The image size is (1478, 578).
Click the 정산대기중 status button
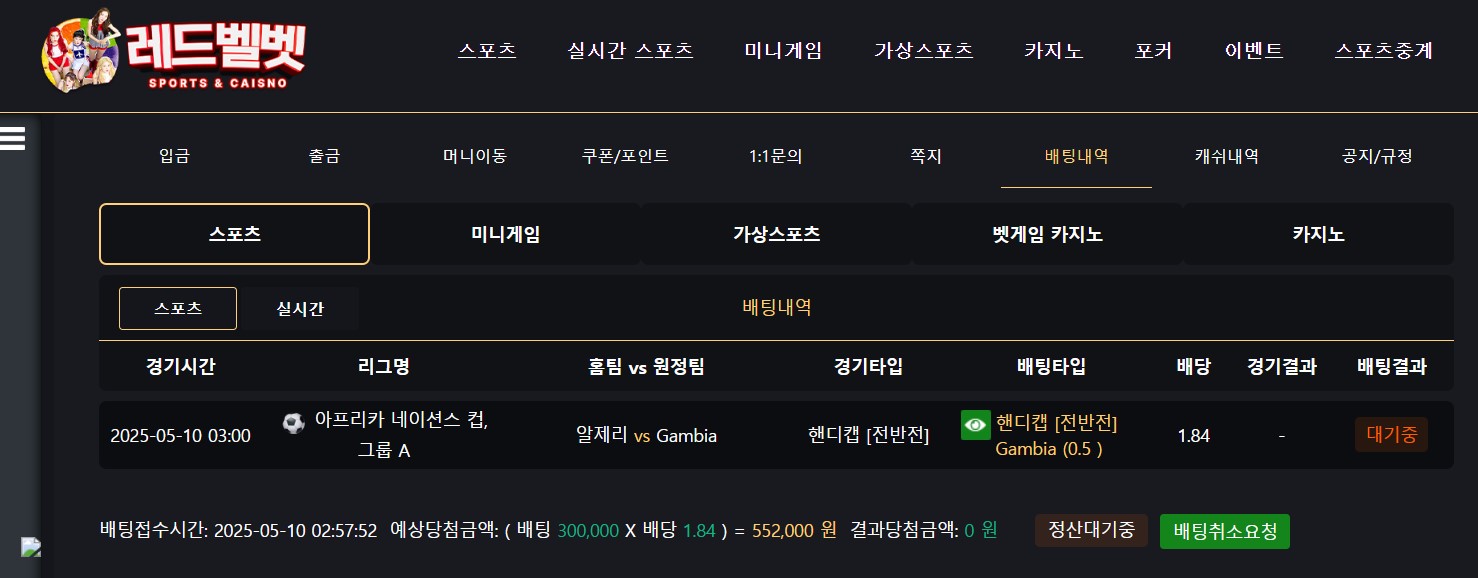(1091, 530)
